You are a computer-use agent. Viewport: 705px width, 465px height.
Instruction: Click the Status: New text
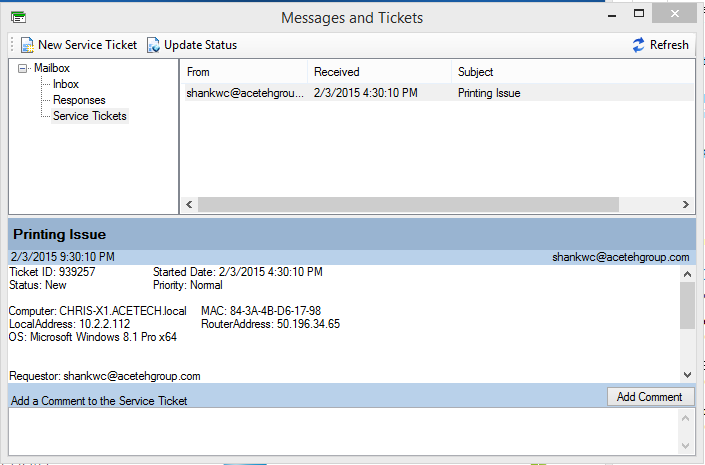tap(38, 285)
